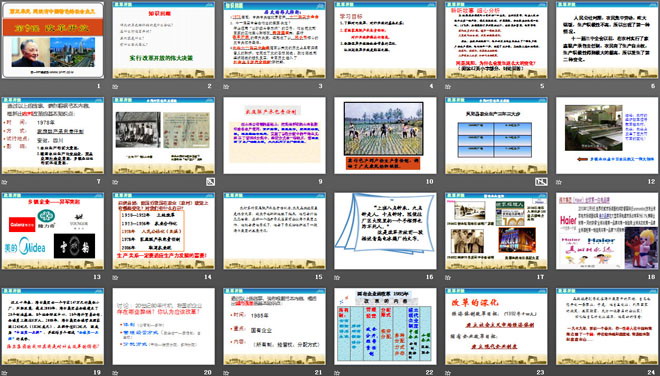Image resolution: width=660 pixels, height=376 pixels.
Task: Click the animation star under slide 14
Action: pyautogui.click(x=115, y=277)
